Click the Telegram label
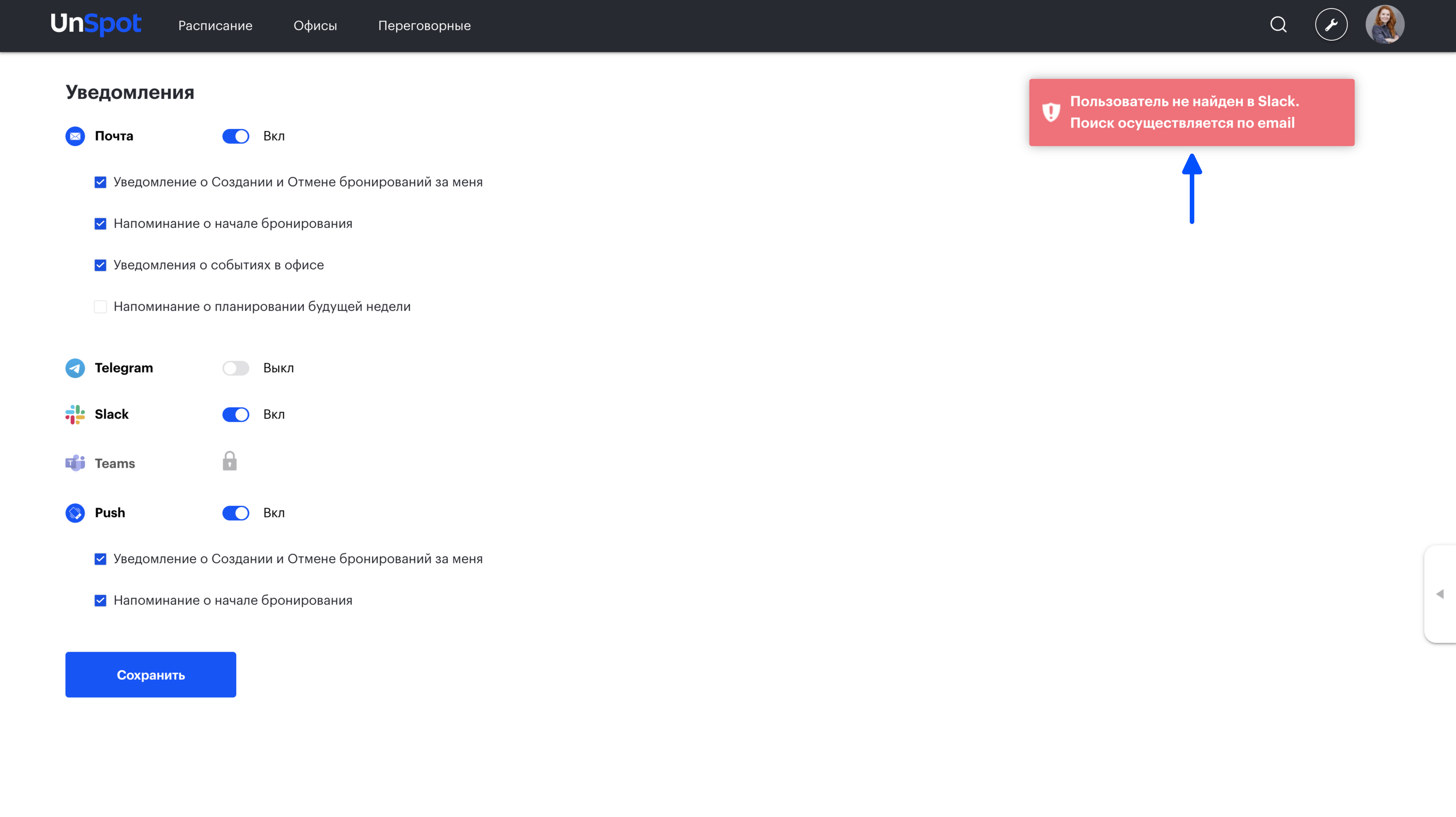 pyautogui.click(x=124, y=368)
